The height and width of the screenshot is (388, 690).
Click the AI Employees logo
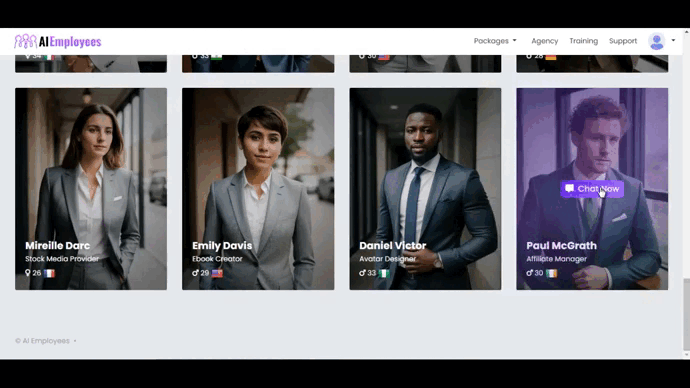point(58,41)
